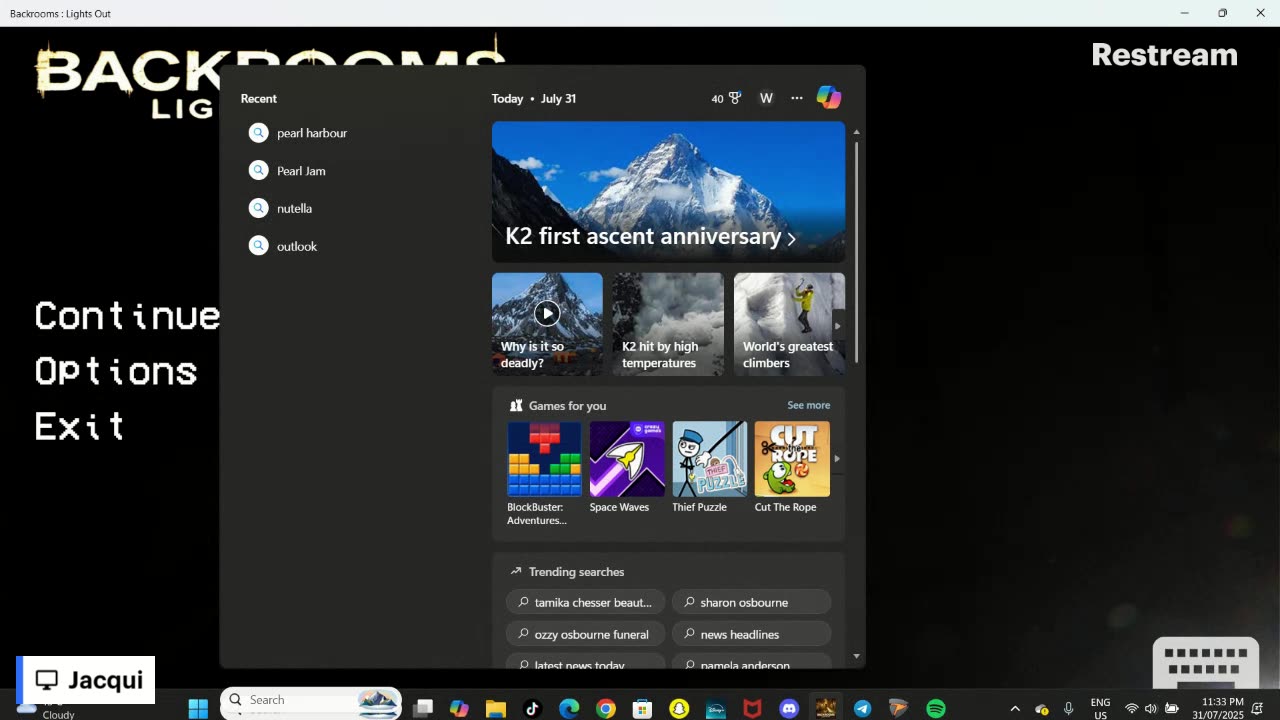The height and width of the screenshot is (720, 1280).
Task: Launch Microsoft Edge from the taskbar
Action: 569,708
